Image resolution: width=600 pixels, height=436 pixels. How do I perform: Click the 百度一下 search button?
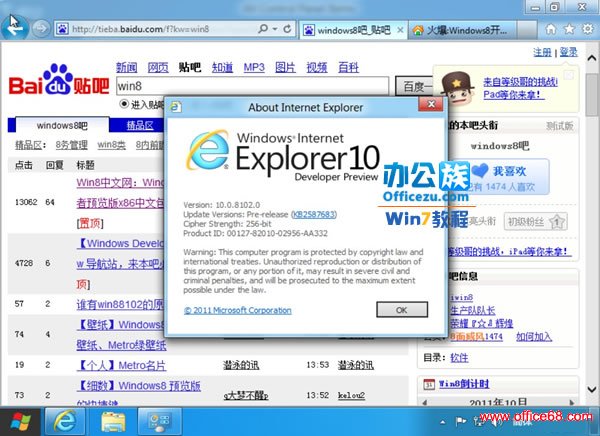pos(414,87)
